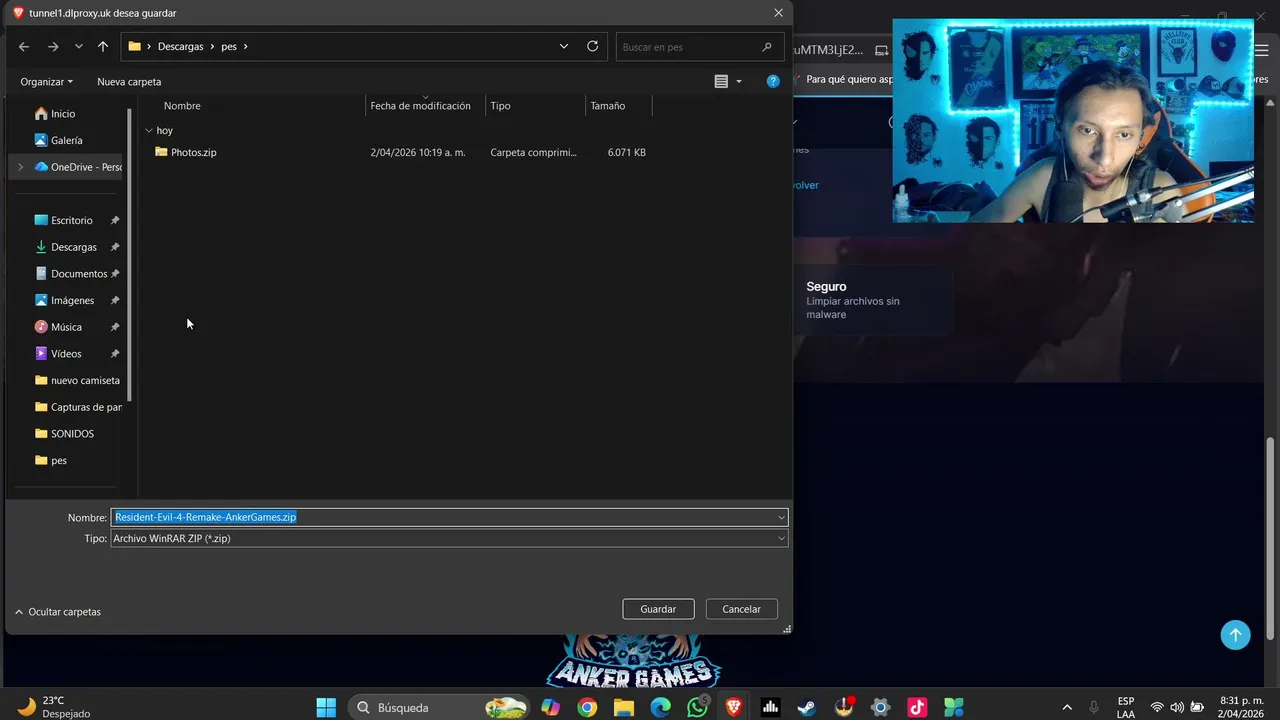Open File Explorer from the taskbar
Viewport: 1280px width, 720px height.
[x=624, y=707]
